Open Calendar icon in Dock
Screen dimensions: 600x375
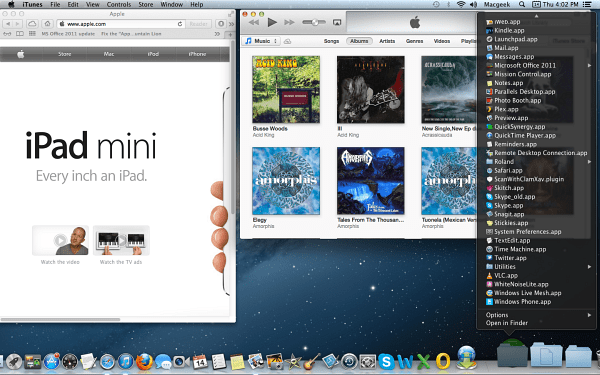click(200, 361)
